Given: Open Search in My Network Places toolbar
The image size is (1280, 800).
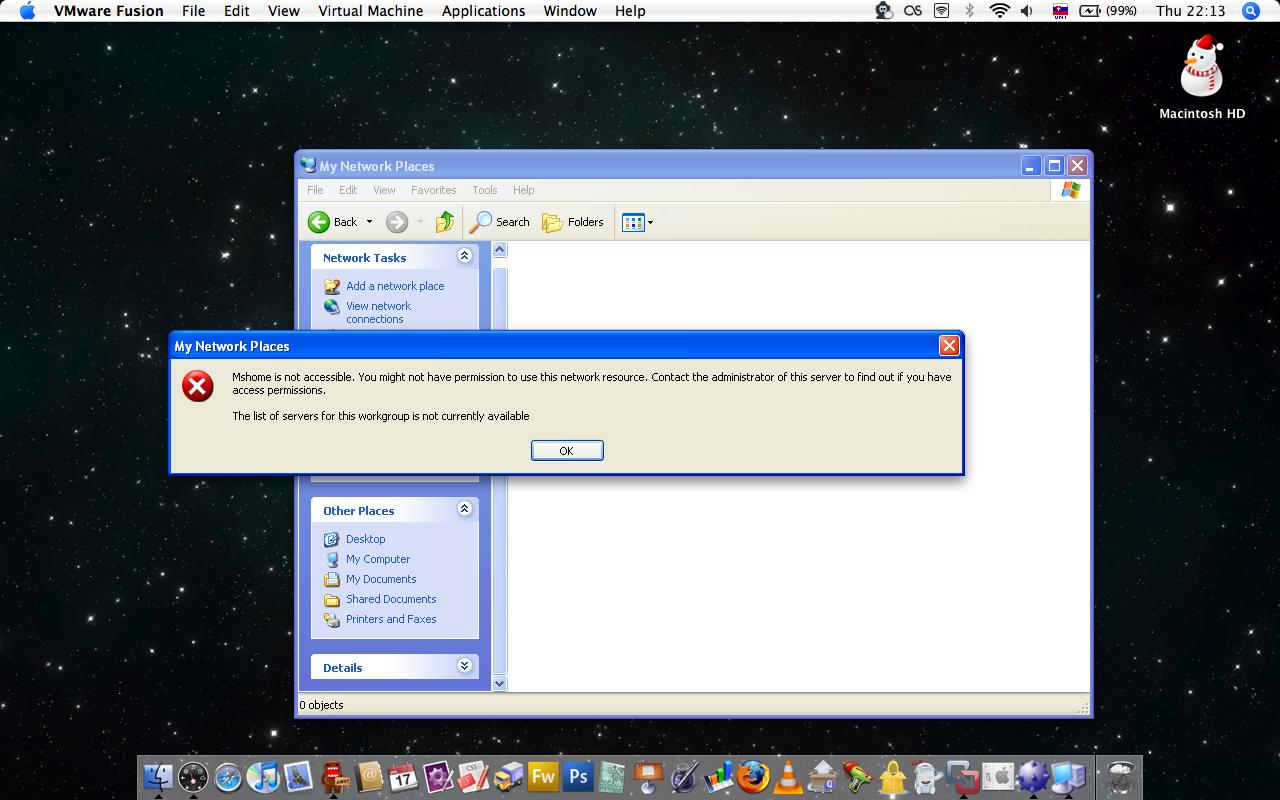Looking at the screenshot, I should [x=500, y=222].
